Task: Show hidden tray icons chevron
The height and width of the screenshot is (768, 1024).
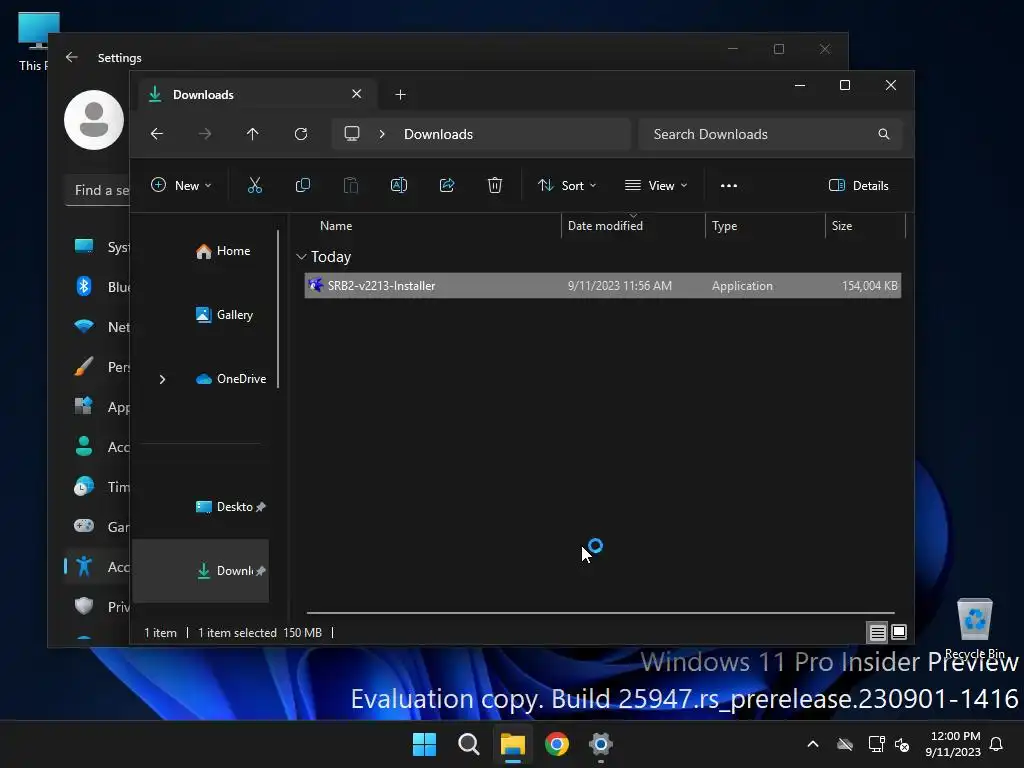Action: pyautogui.click(x=813, y=744)
